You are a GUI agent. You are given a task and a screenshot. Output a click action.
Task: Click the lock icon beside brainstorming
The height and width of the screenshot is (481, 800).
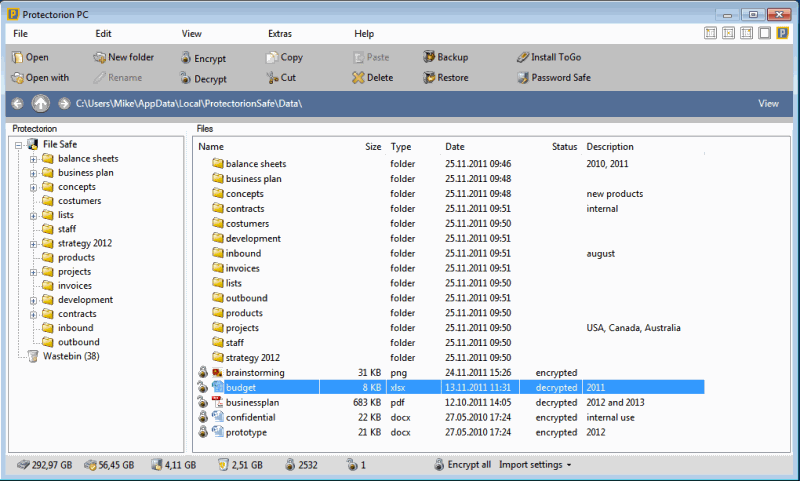tap(203, 372)
